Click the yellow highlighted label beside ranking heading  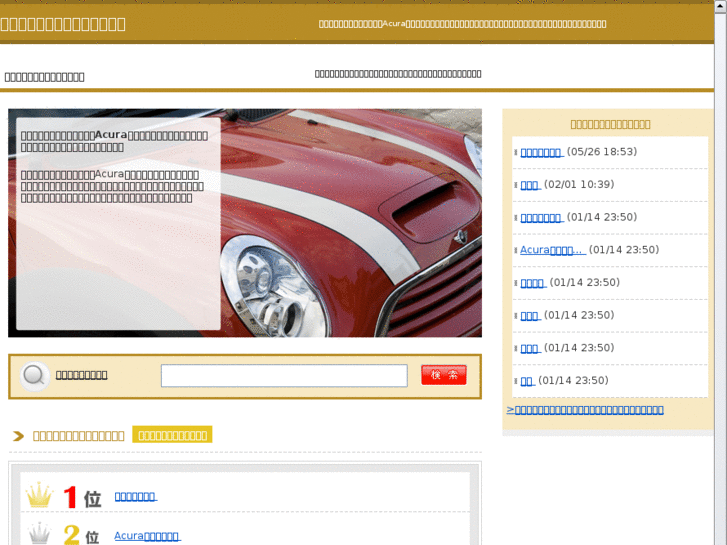click(172, 435)
